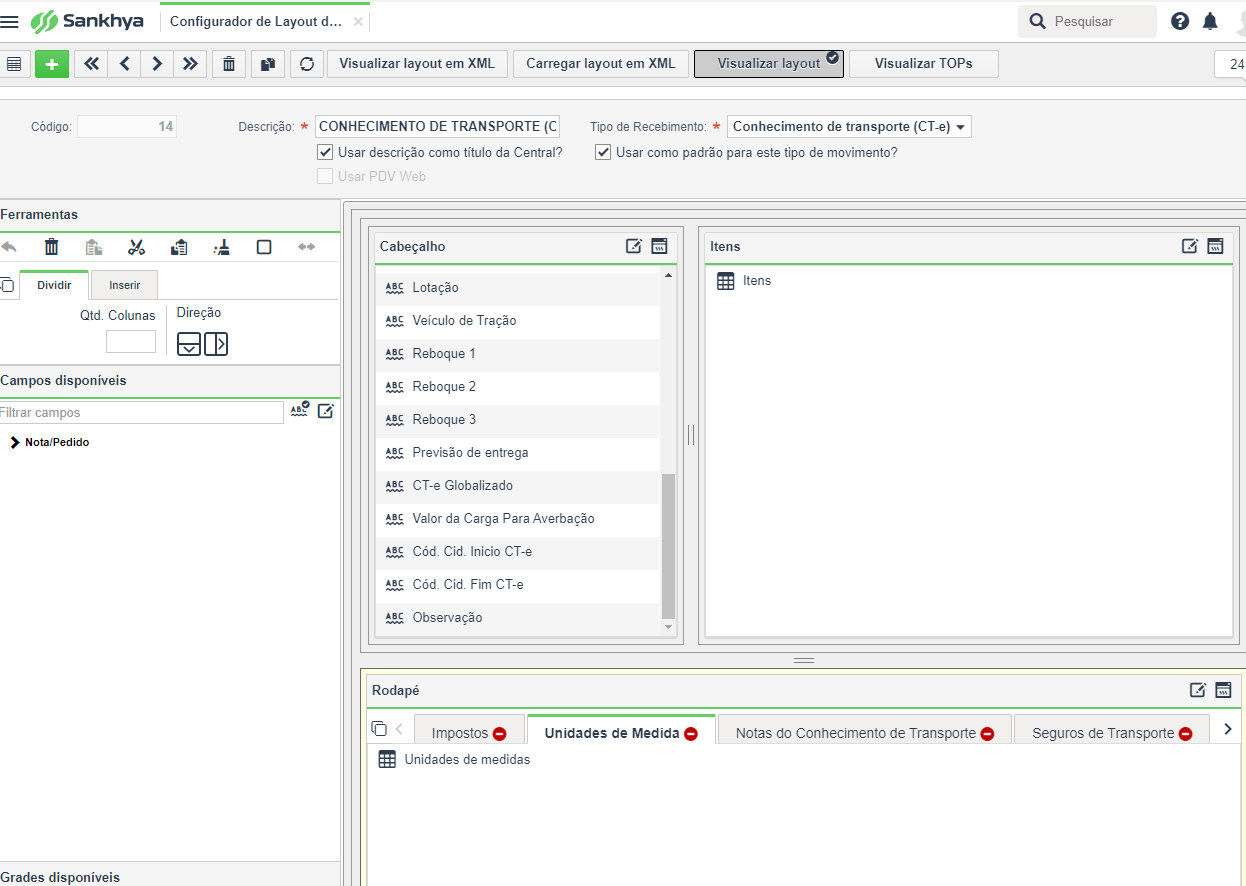The width and height of the screenshot is (1246, 886).
Task: Edit the Rodapé panel properties
Action: pos(1198,690)
